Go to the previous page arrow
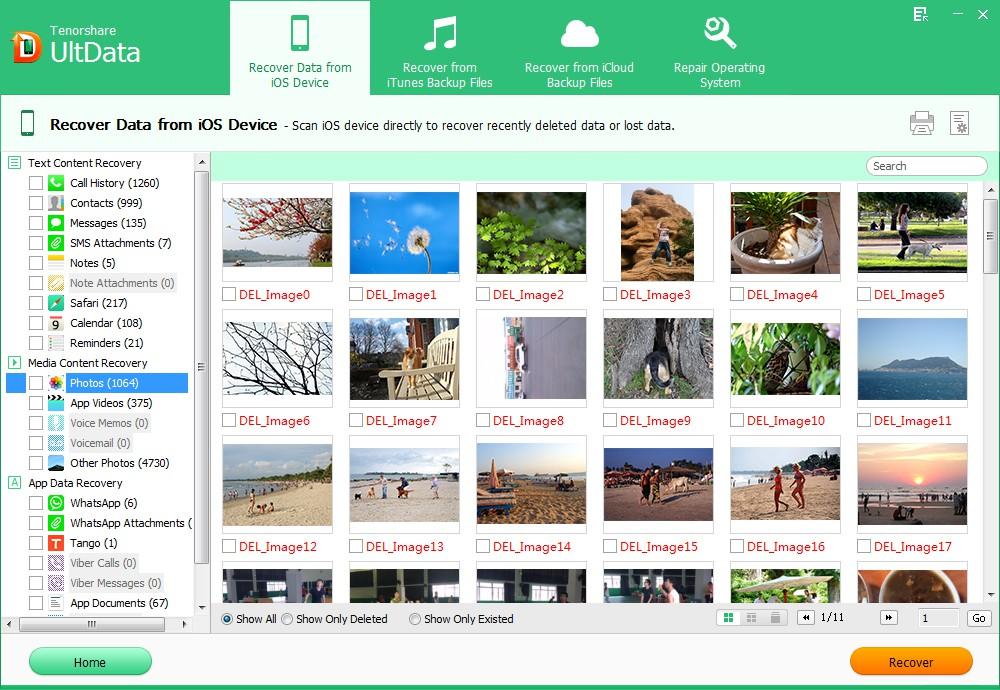 [x=806, y=618]
